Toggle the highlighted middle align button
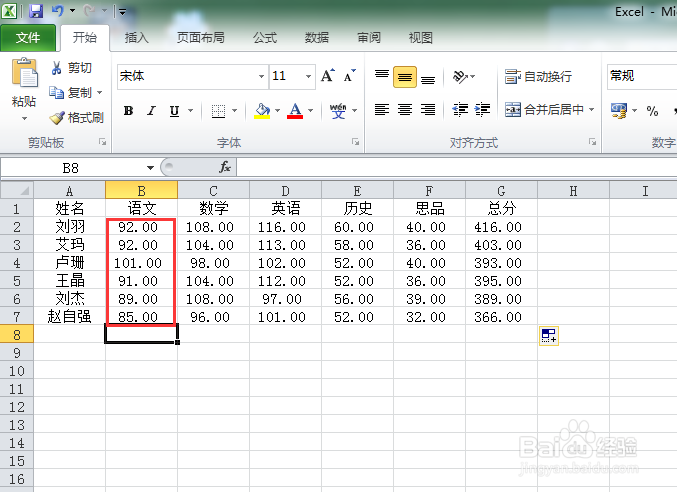 tap(405, 76)
